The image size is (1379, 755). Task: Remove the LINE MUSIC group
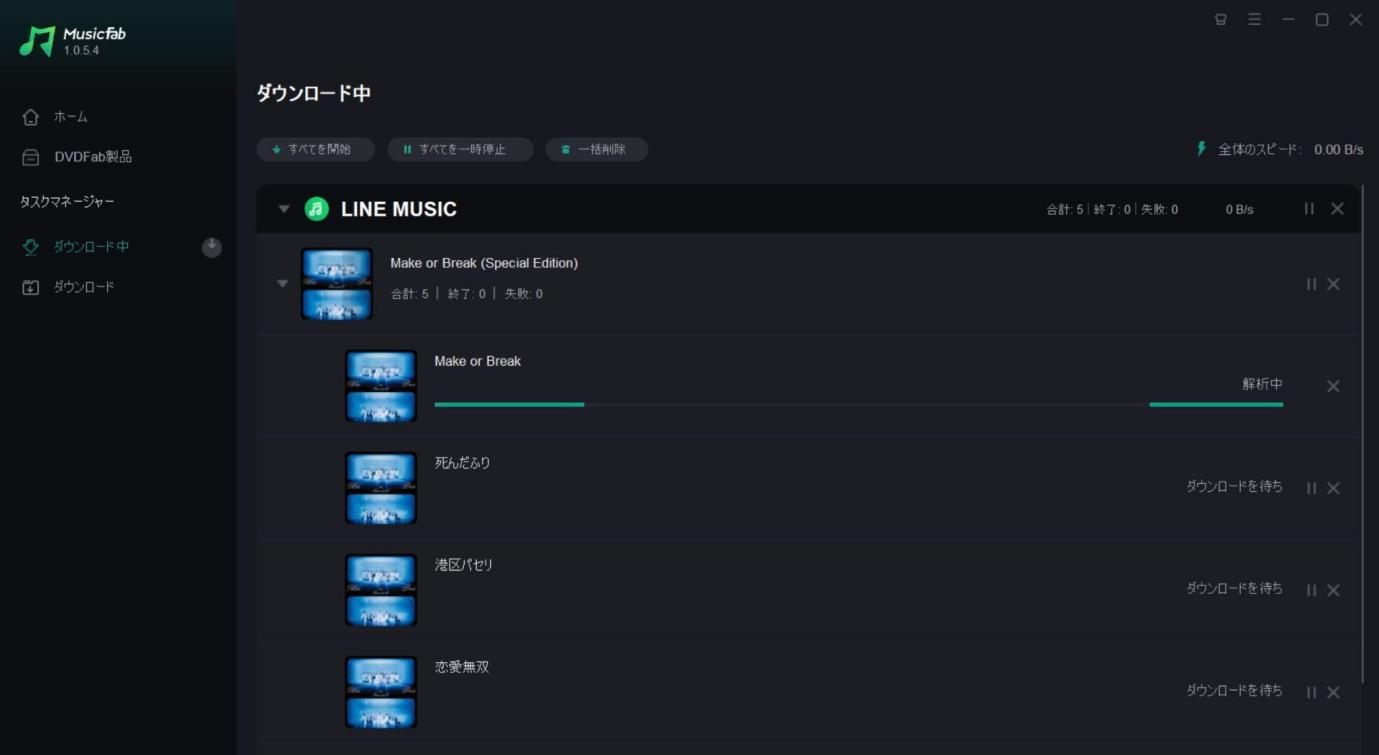(1337, 209)
